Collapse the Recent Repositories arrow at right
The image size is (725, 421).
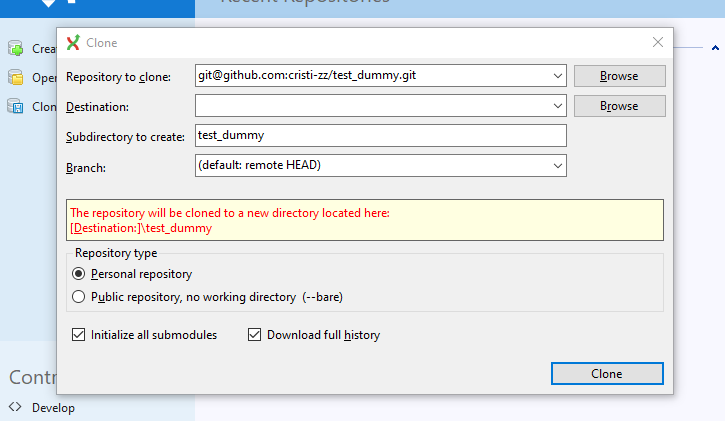coord(715,47)
